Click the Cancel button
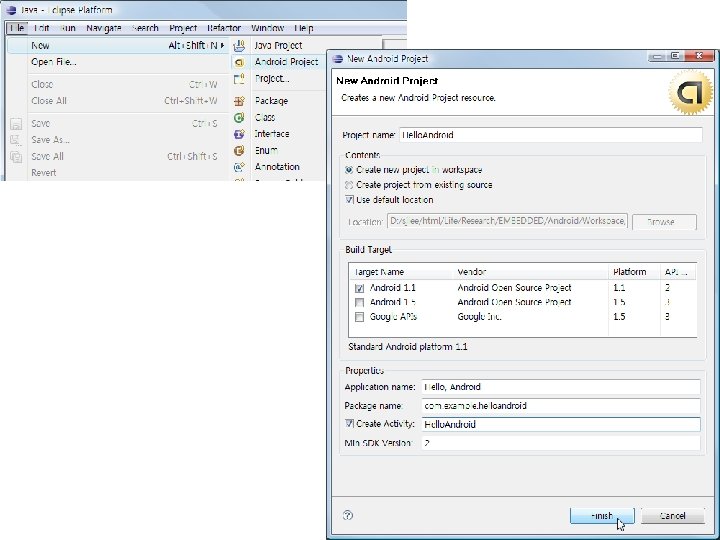Image resolution: width=720 pixels, height=540 pixels. pos(673,516)
